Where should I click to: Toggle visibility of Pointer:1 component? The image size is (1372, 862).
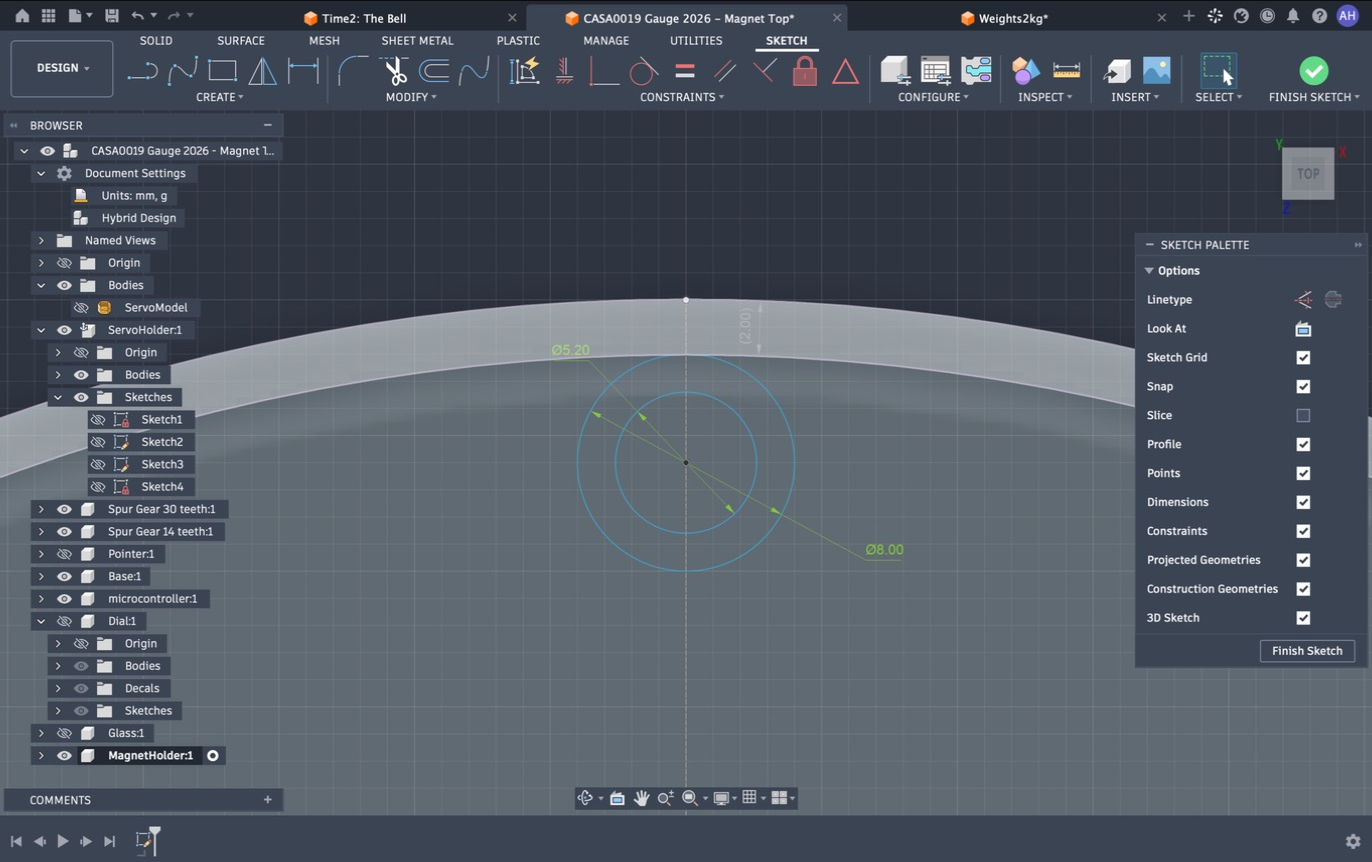[64, 554]
